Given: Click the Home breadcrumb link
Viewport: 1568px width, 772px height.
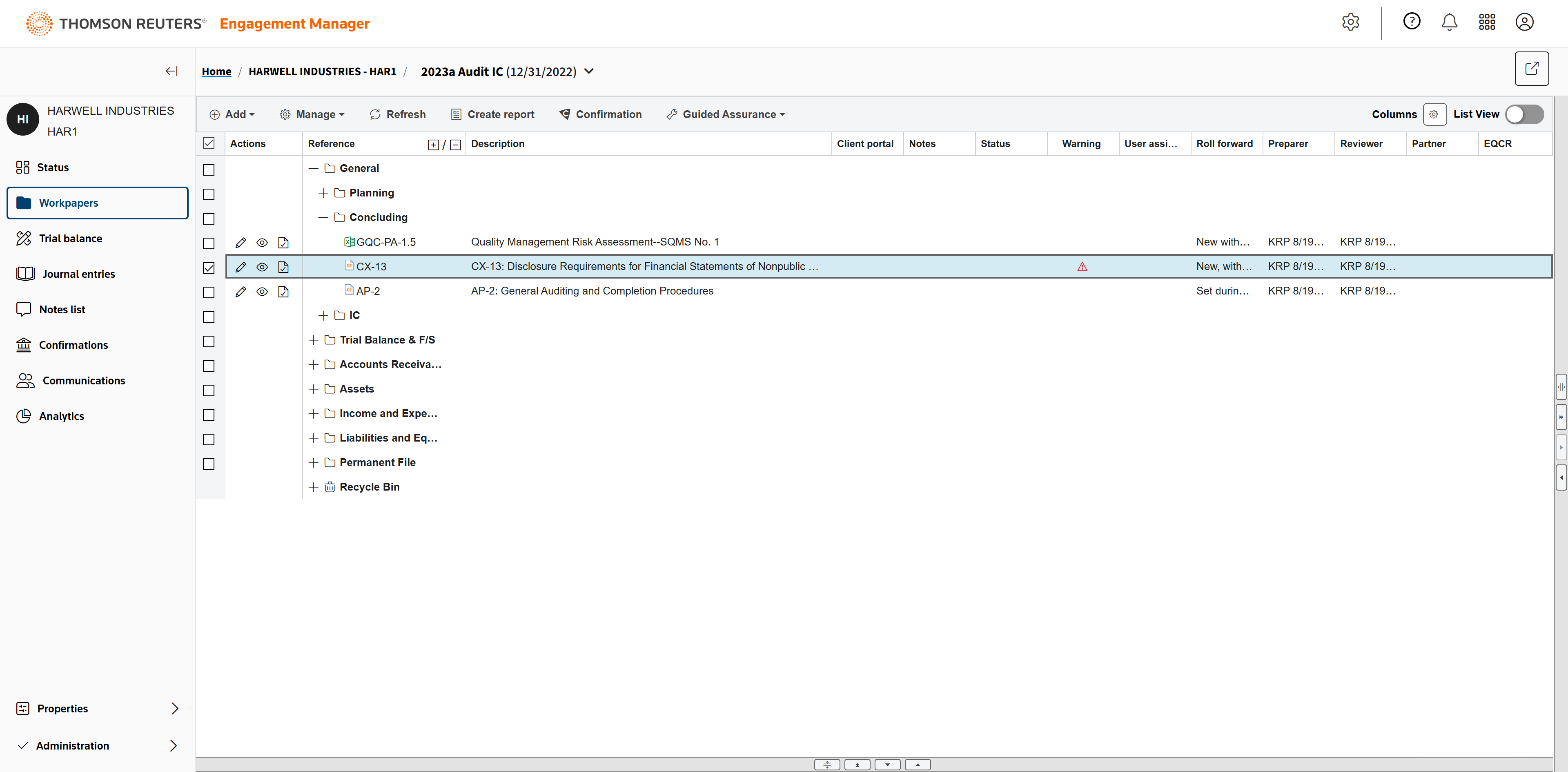Looking at the screenshot, I should pos(216,71).
